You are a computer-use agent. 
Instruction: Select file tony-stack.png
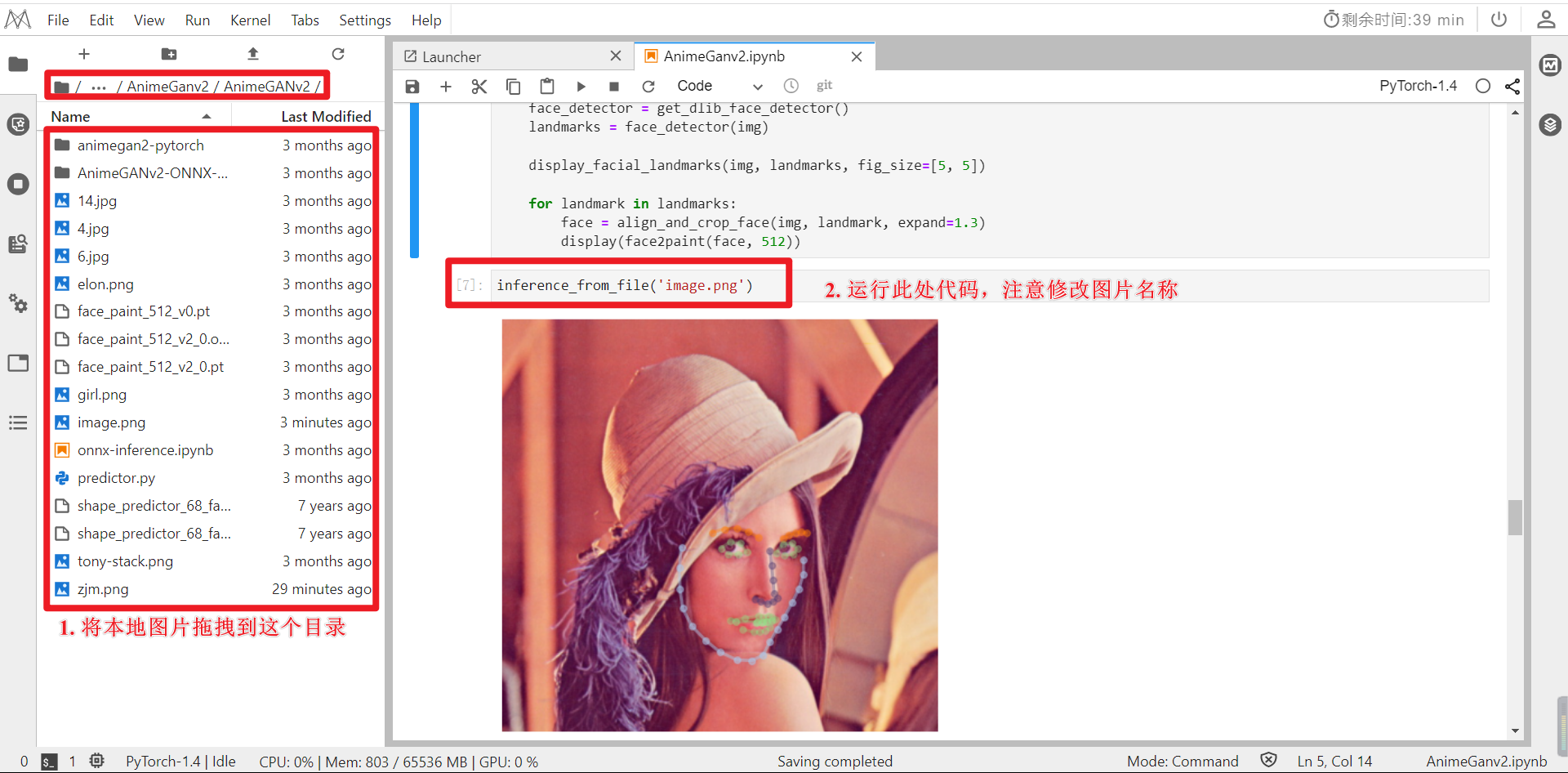click(x=212, y=561)
